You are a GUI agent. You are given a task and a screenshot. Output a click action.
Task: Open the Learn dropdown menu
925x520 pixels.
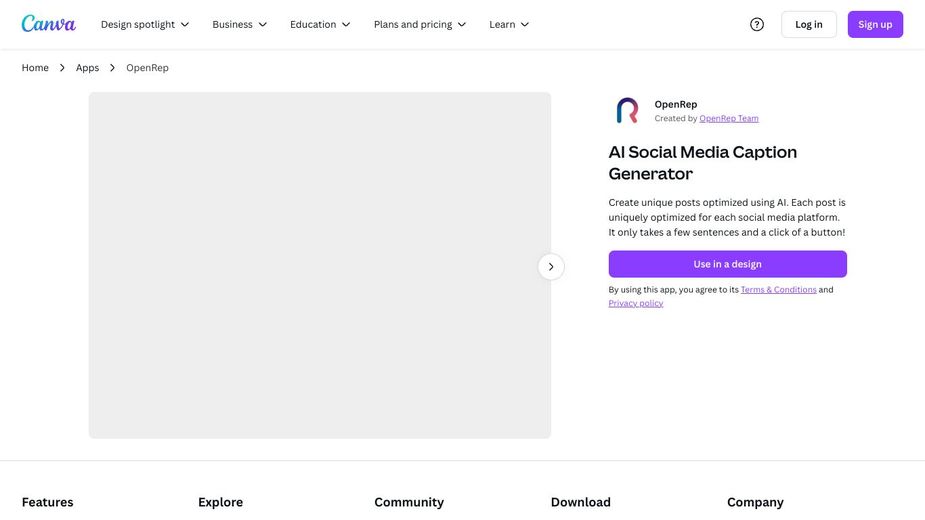point(509,24)
